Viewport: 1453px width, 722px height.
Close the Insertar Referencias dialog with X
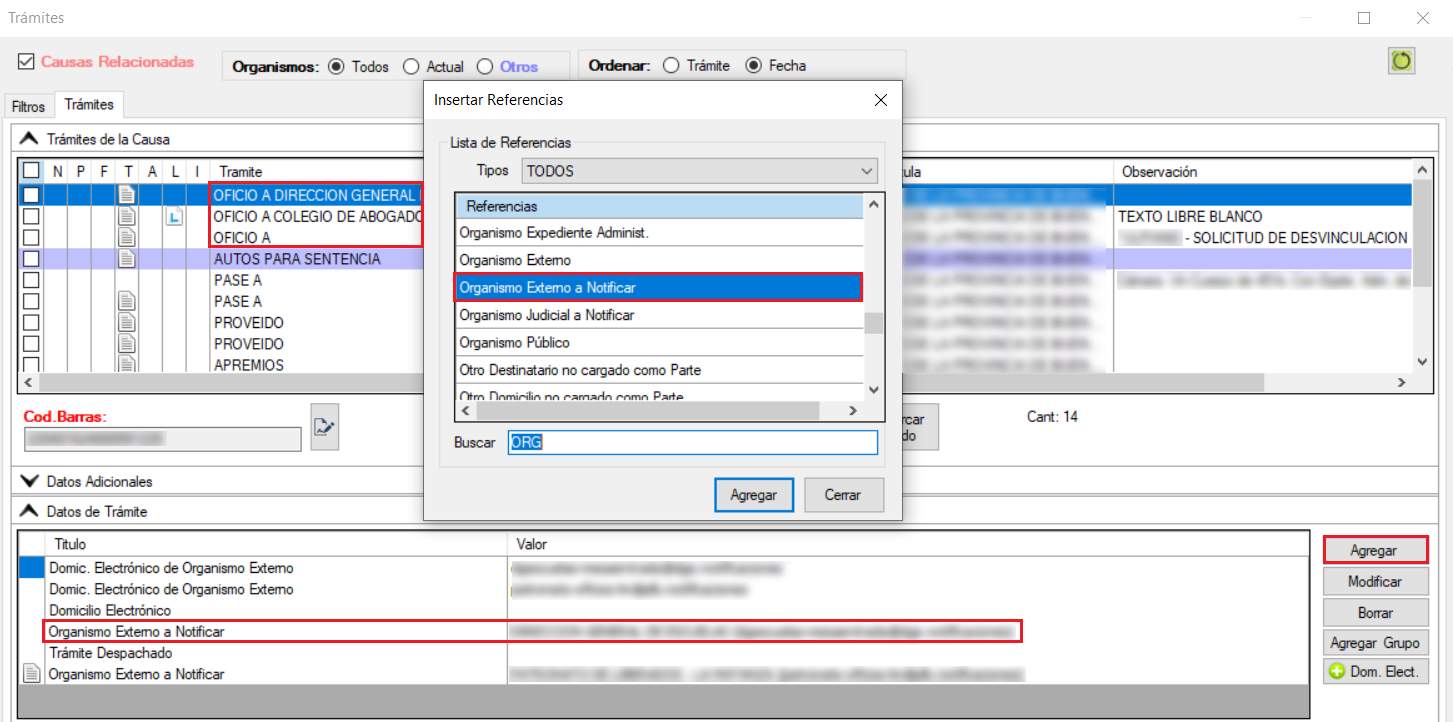coord(880,100)
